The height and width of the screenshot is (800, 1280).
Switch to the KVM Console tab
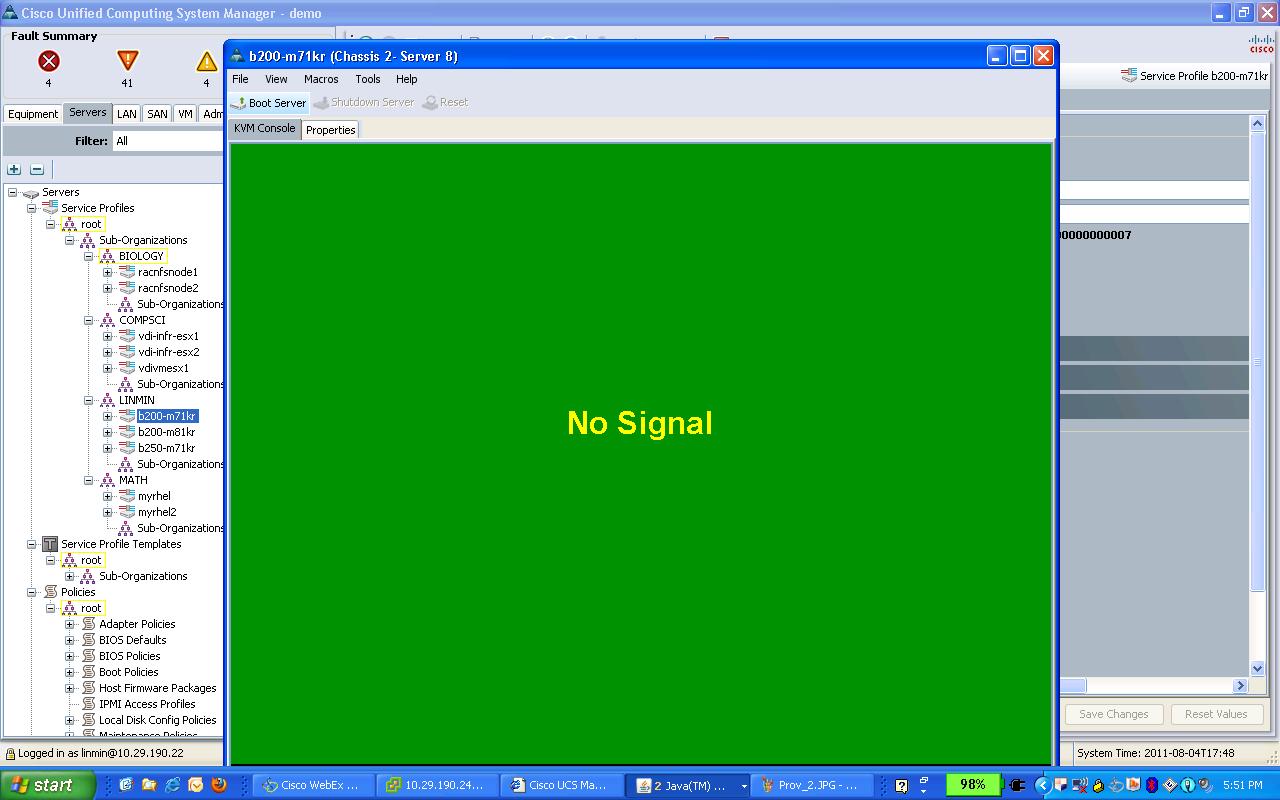(265, 129)
